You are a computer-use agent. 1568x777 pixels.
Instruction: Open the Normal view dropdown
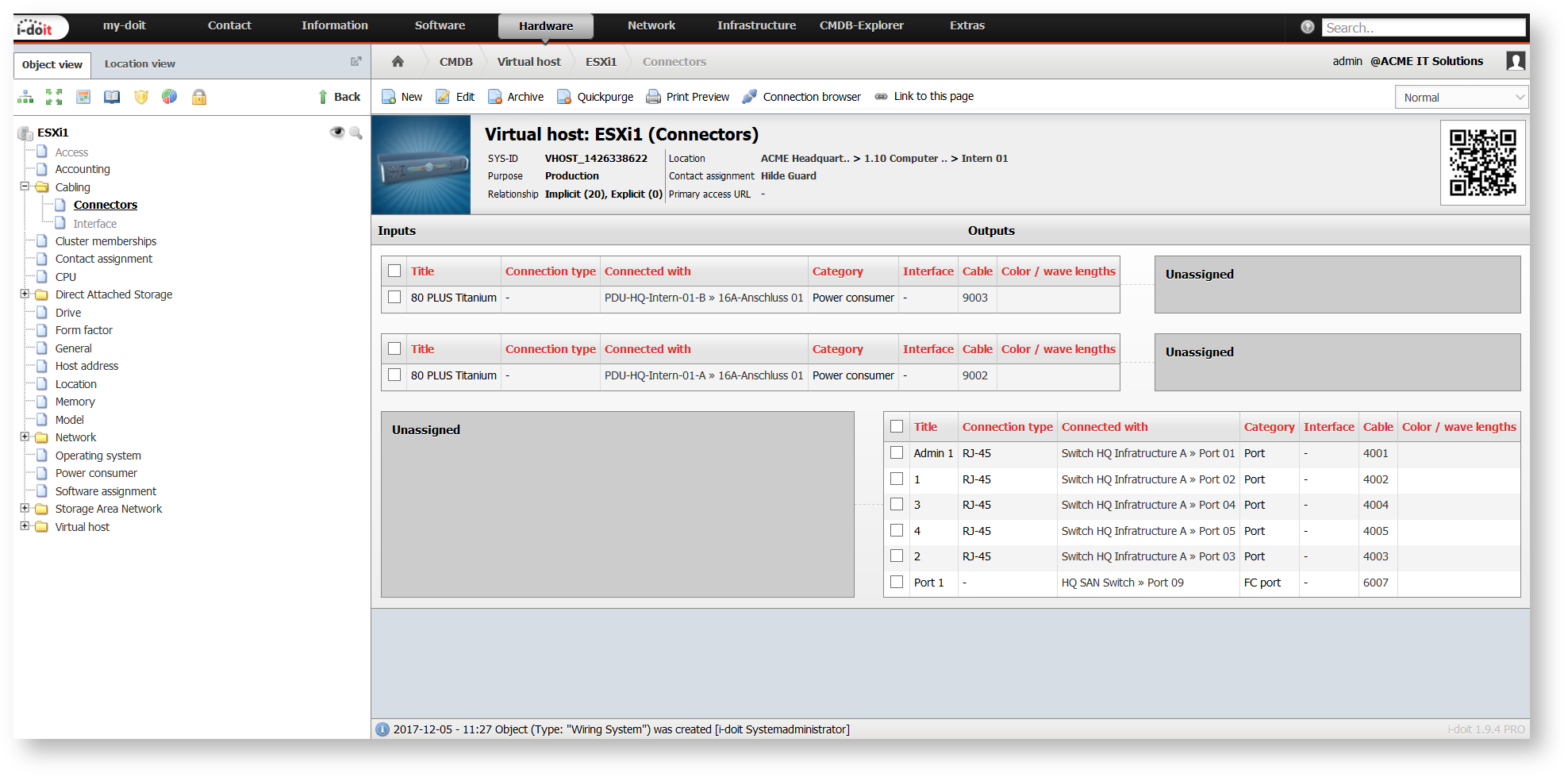click(1461, 97)
